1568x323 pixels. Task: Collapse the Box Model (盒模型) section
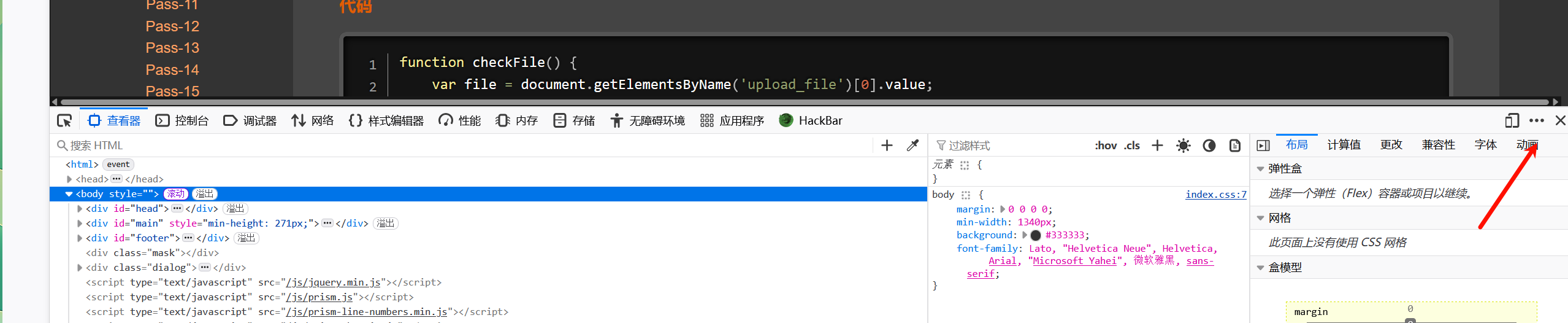1260,268
